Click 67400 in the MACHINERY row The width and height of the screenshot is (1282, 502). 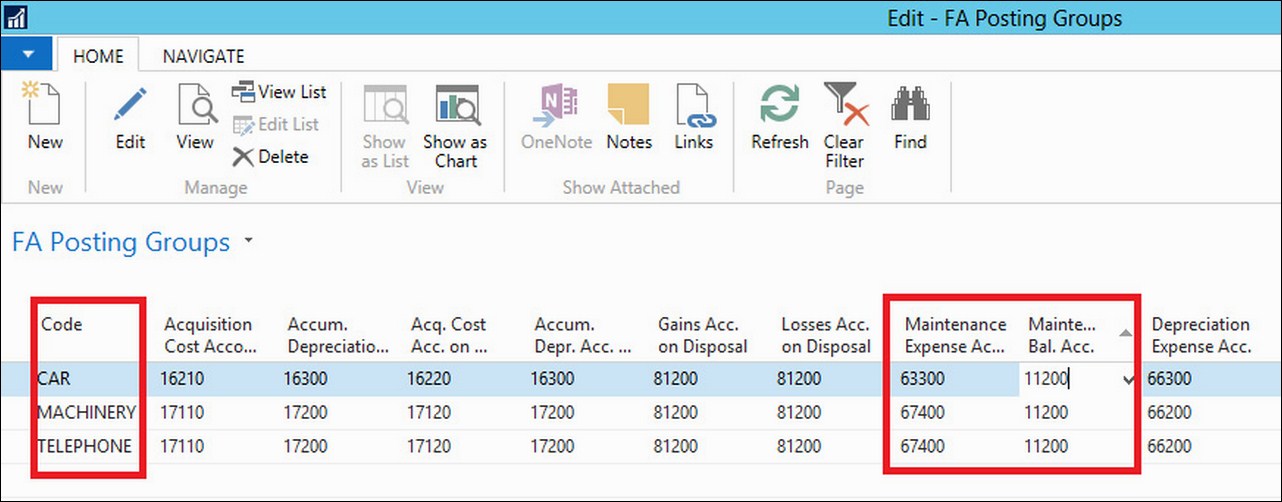coord(924,412)
